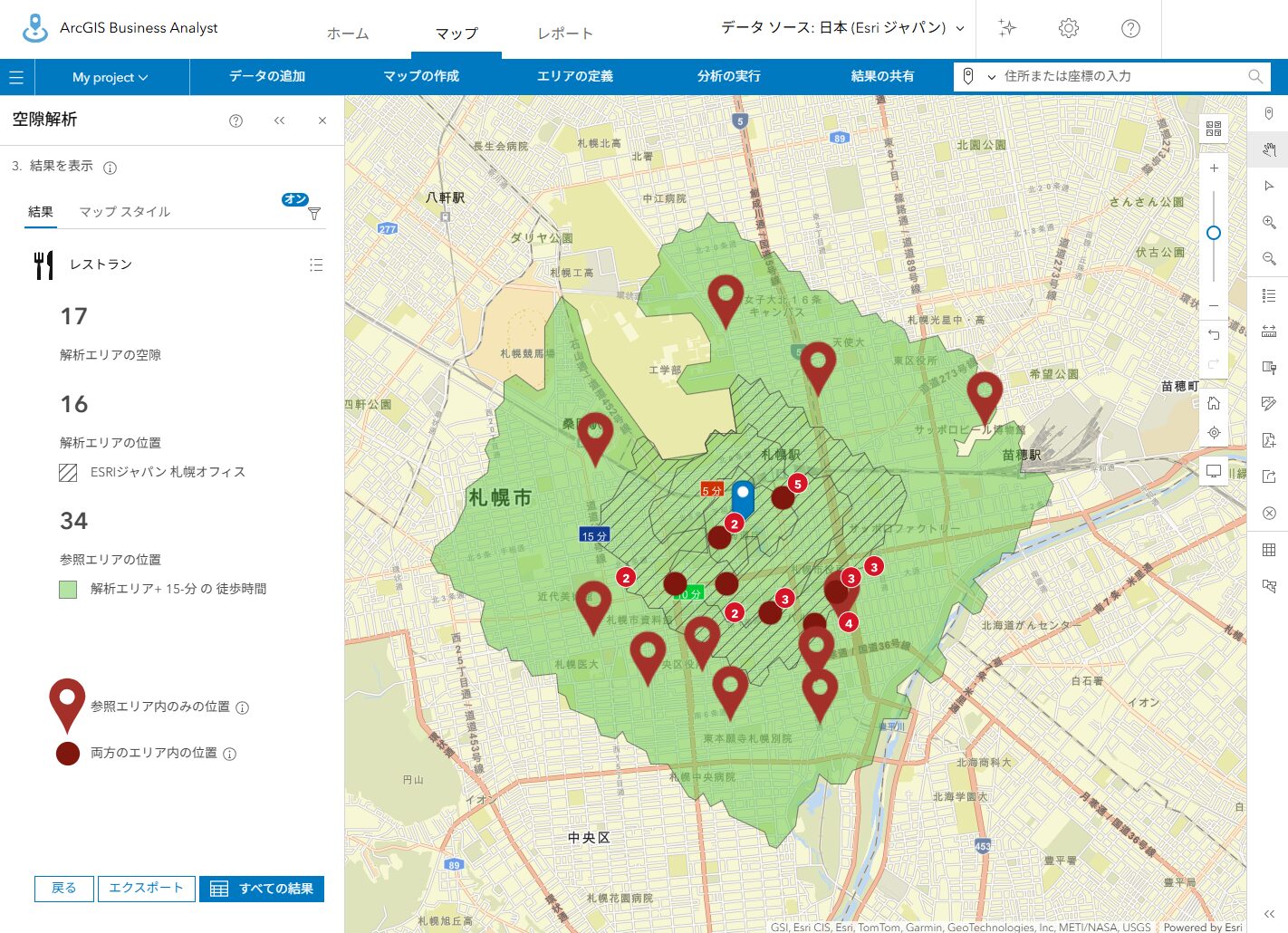Open the 分析の実行 menu
The image size is (1288, 933).
pos(728,76)
